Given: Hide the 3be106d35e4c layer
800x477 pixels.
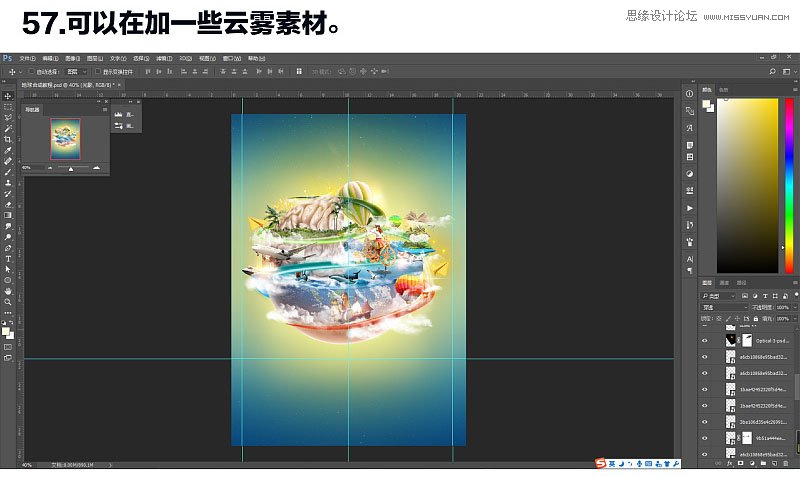Looking at the screenshot, I should coord(705,422).
